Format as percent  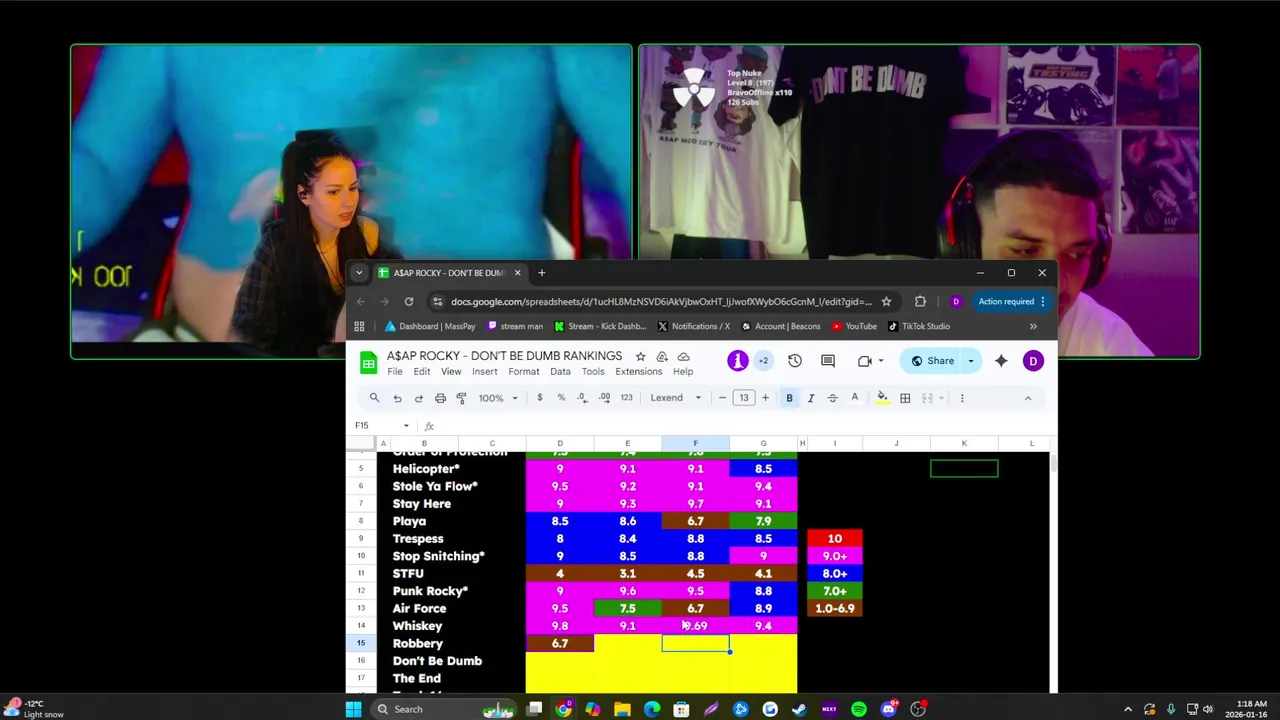tap(561, 398)
